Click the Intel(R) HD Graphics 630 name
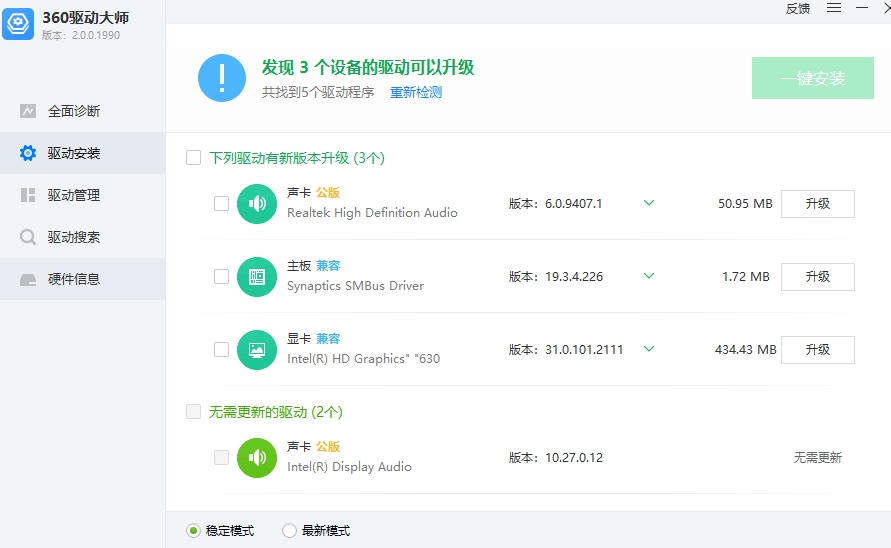The image size is (891, 548). pyautogui.click(x=364, y=359)
